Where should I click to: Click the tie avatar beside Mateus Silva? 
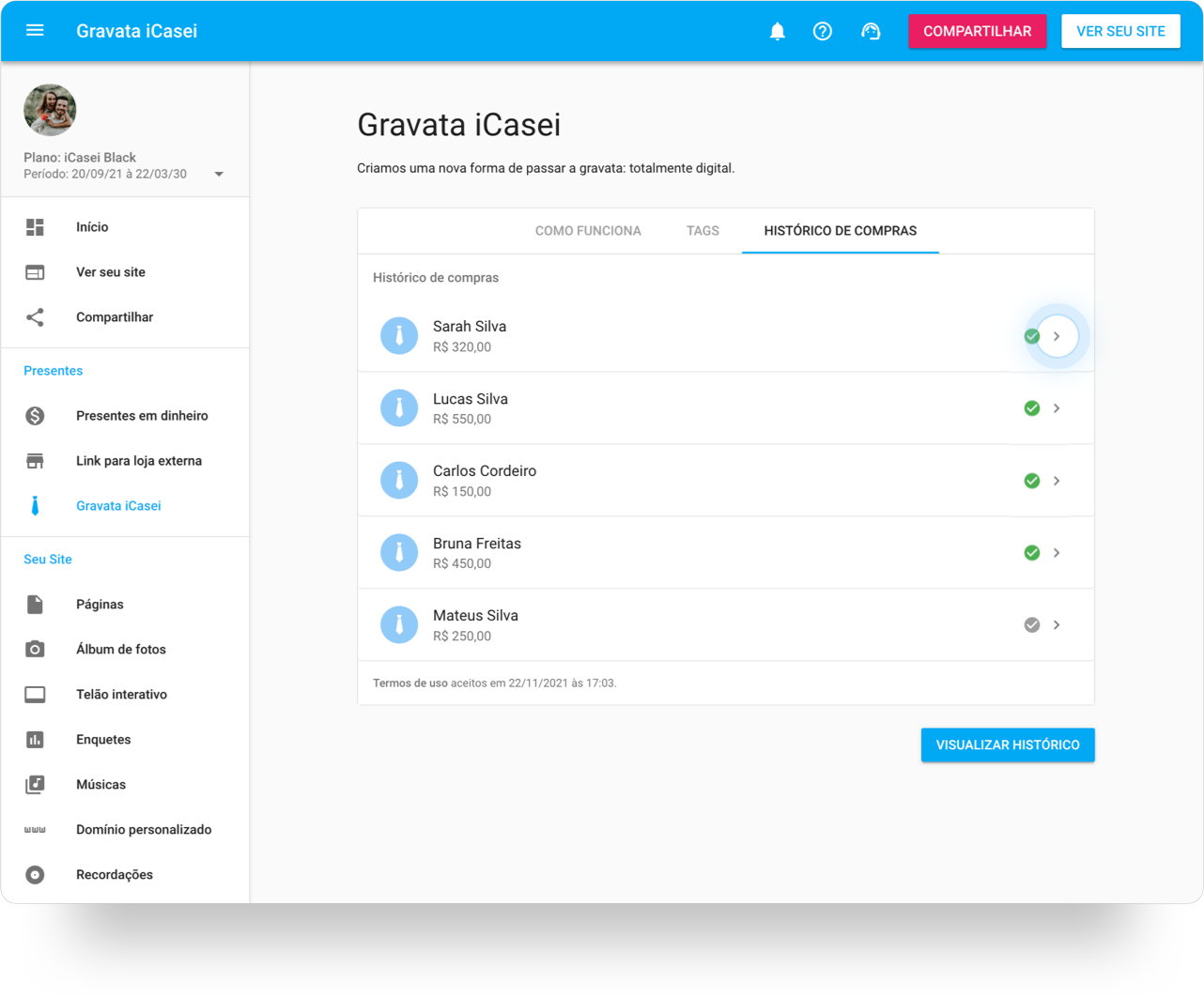(x=399, y=625)
